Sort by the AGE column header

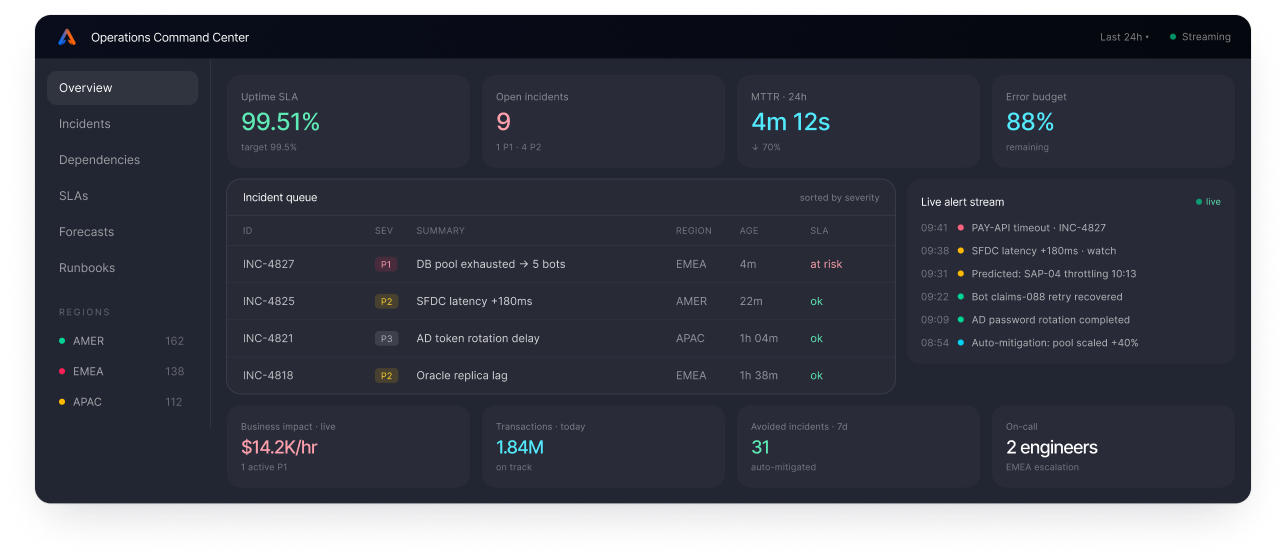tap(749, 231)
